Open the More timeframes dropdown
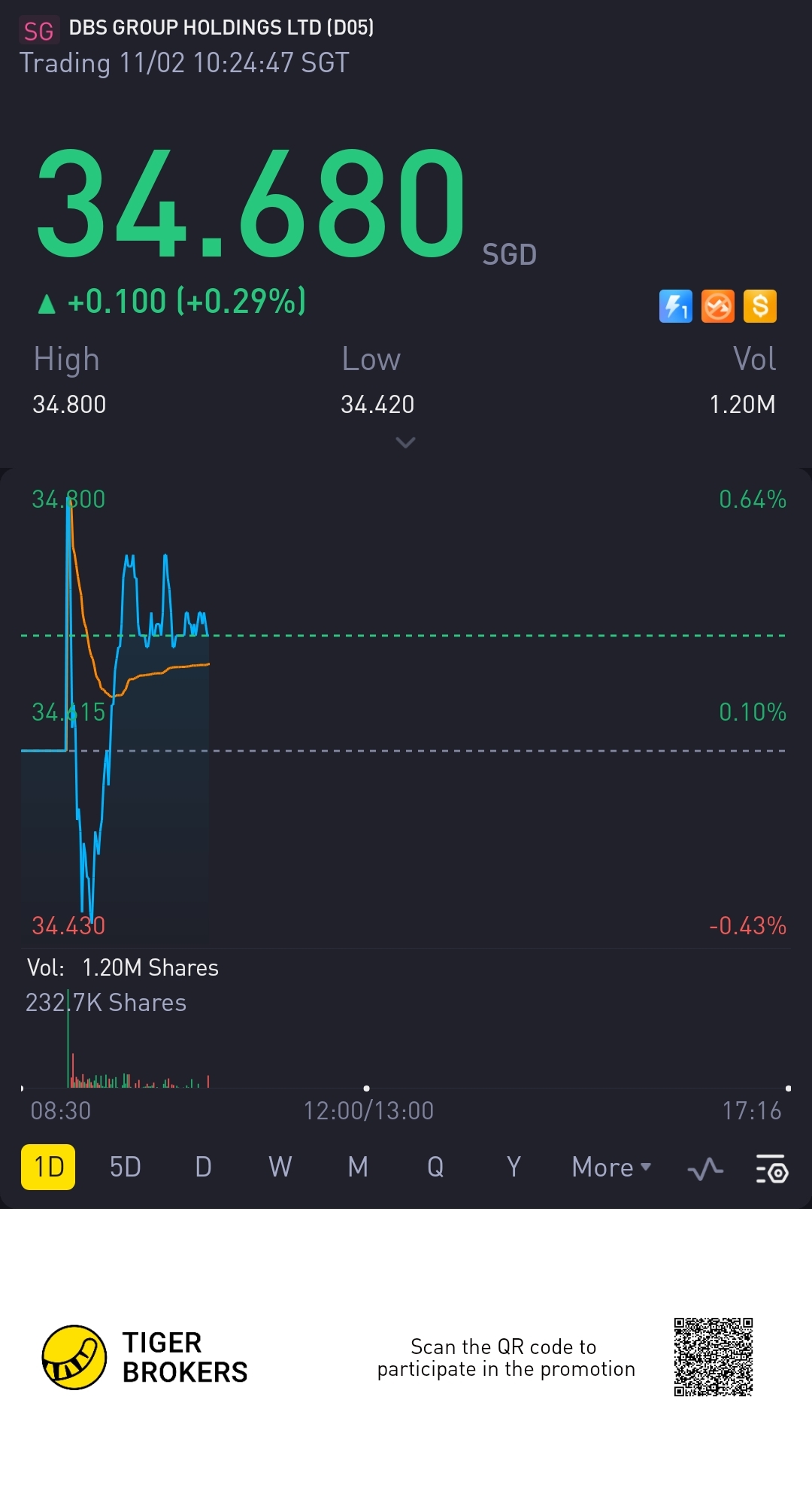The image size is (812, 1506). (611, 1167)
